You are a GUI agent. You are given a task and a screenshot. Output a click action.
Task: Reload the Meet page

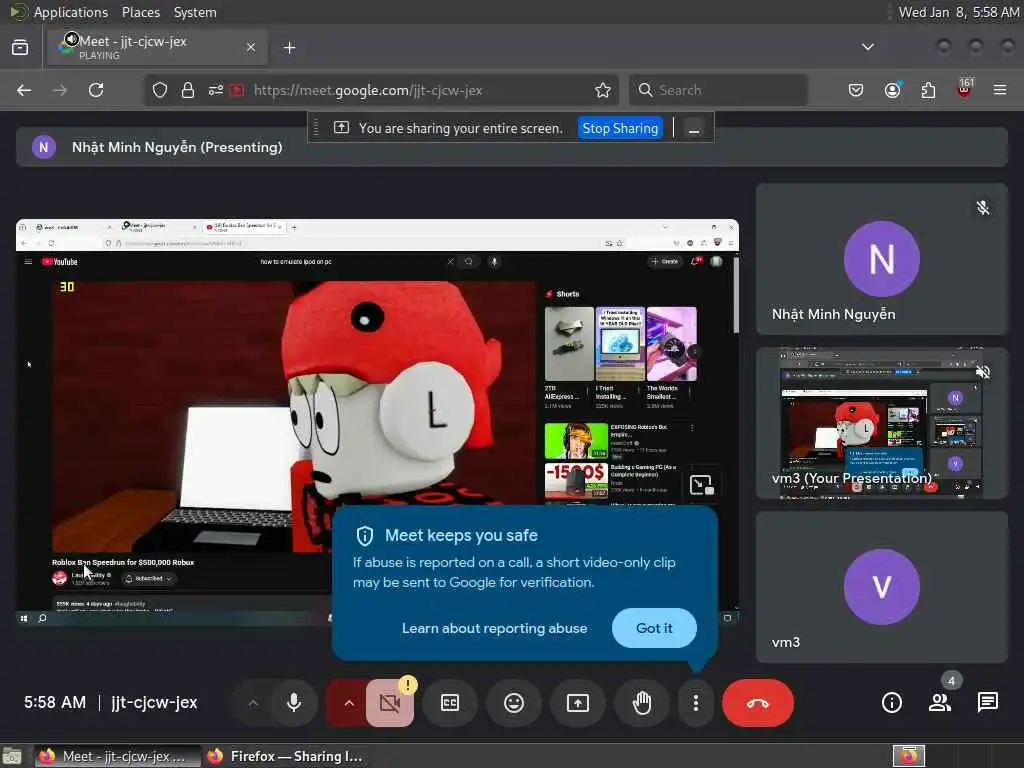(96, 90)
